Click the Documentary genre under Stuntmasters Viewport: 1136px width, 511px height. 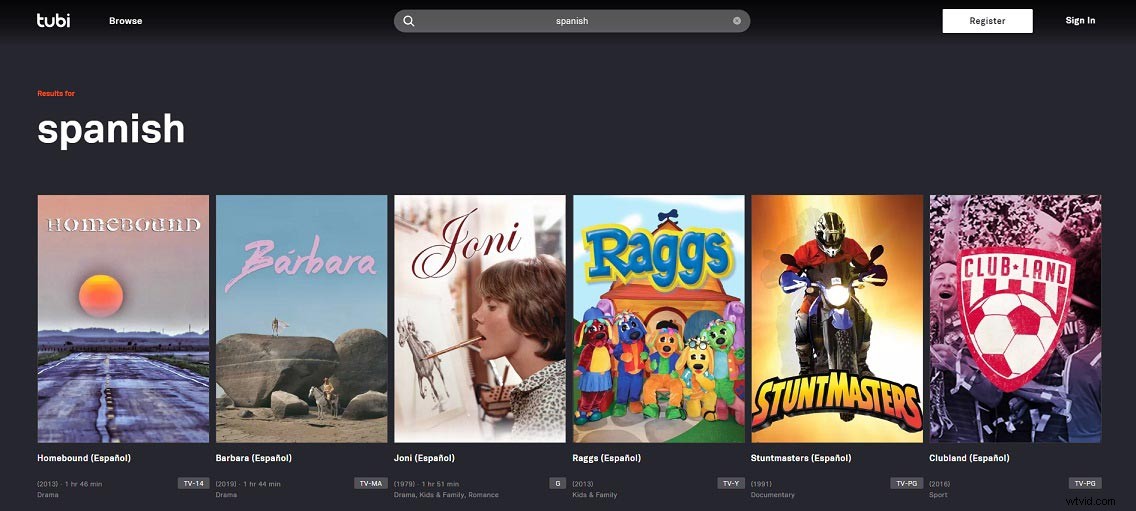773,495
